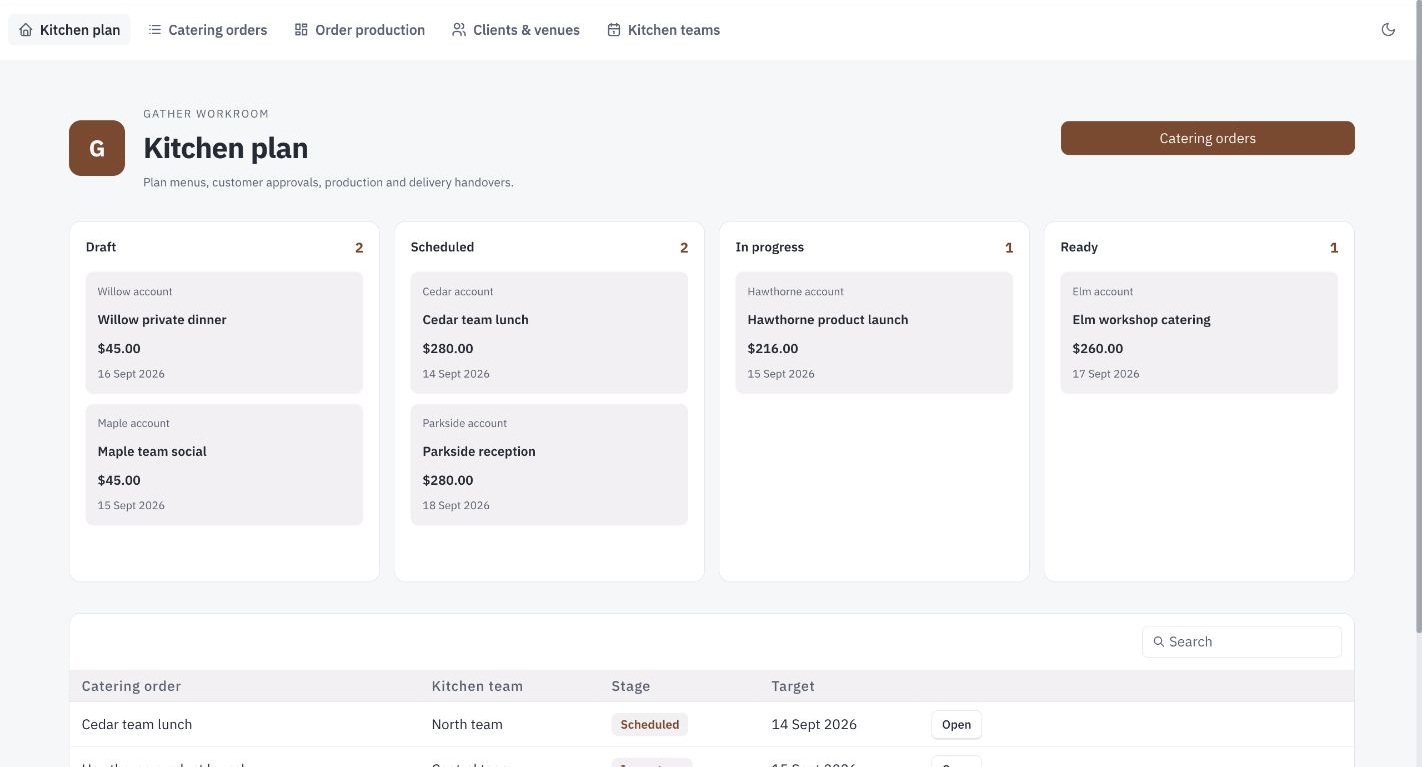Click the grid icon beside Order production
1422x767 pixels.
click(301, 30)
